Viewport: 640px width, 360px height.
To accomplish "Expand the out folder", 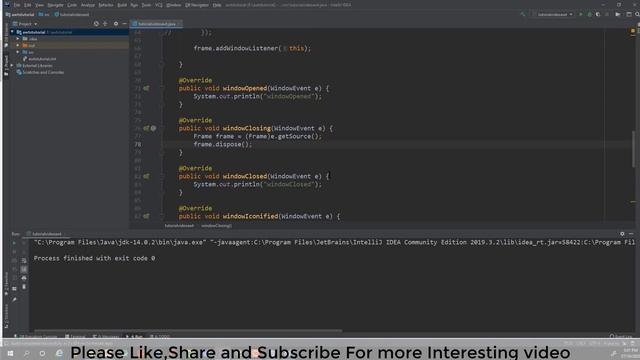I will tap(18, 45).
